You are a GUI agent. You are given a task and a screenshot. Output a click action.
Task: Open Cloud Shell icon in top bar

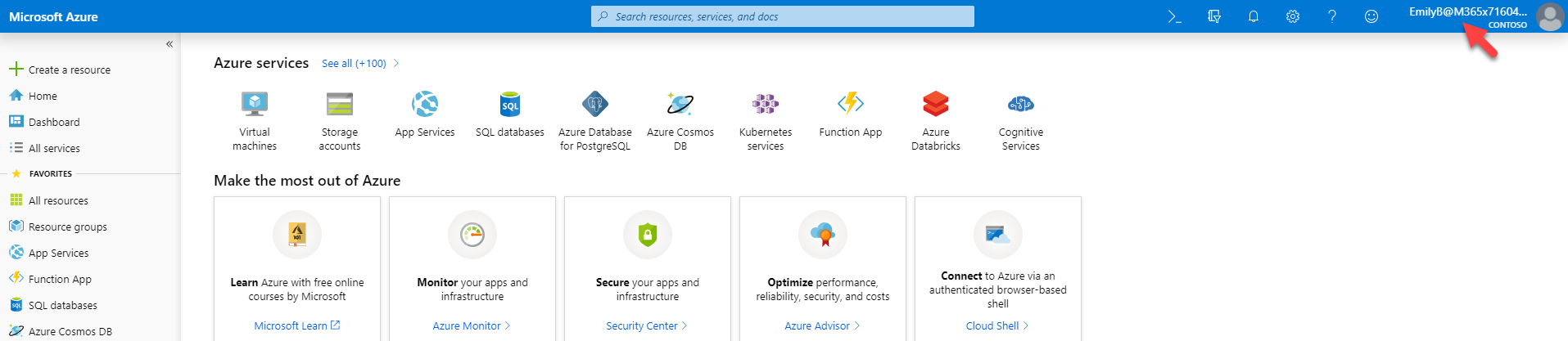1174,16
